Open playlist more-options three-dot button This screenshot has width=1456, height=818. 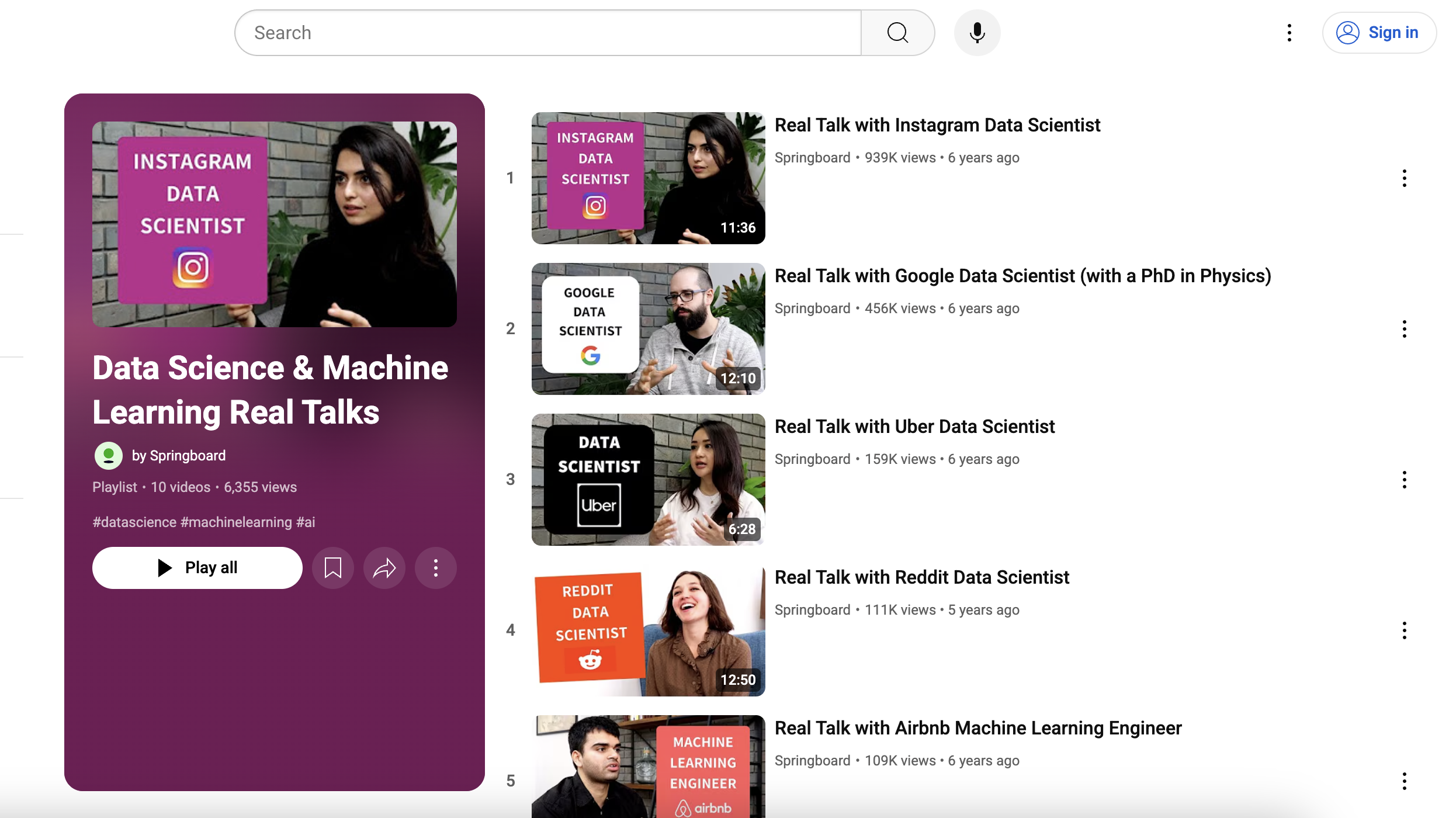click(436, 568)
